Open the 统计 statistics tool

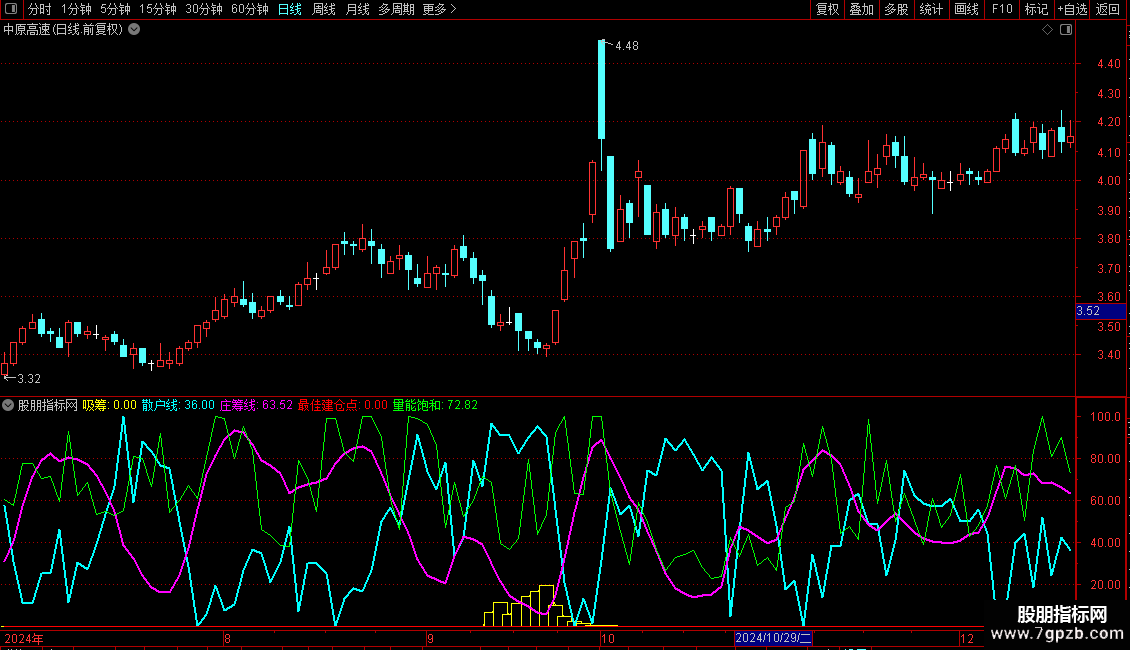tap(930, 9)
